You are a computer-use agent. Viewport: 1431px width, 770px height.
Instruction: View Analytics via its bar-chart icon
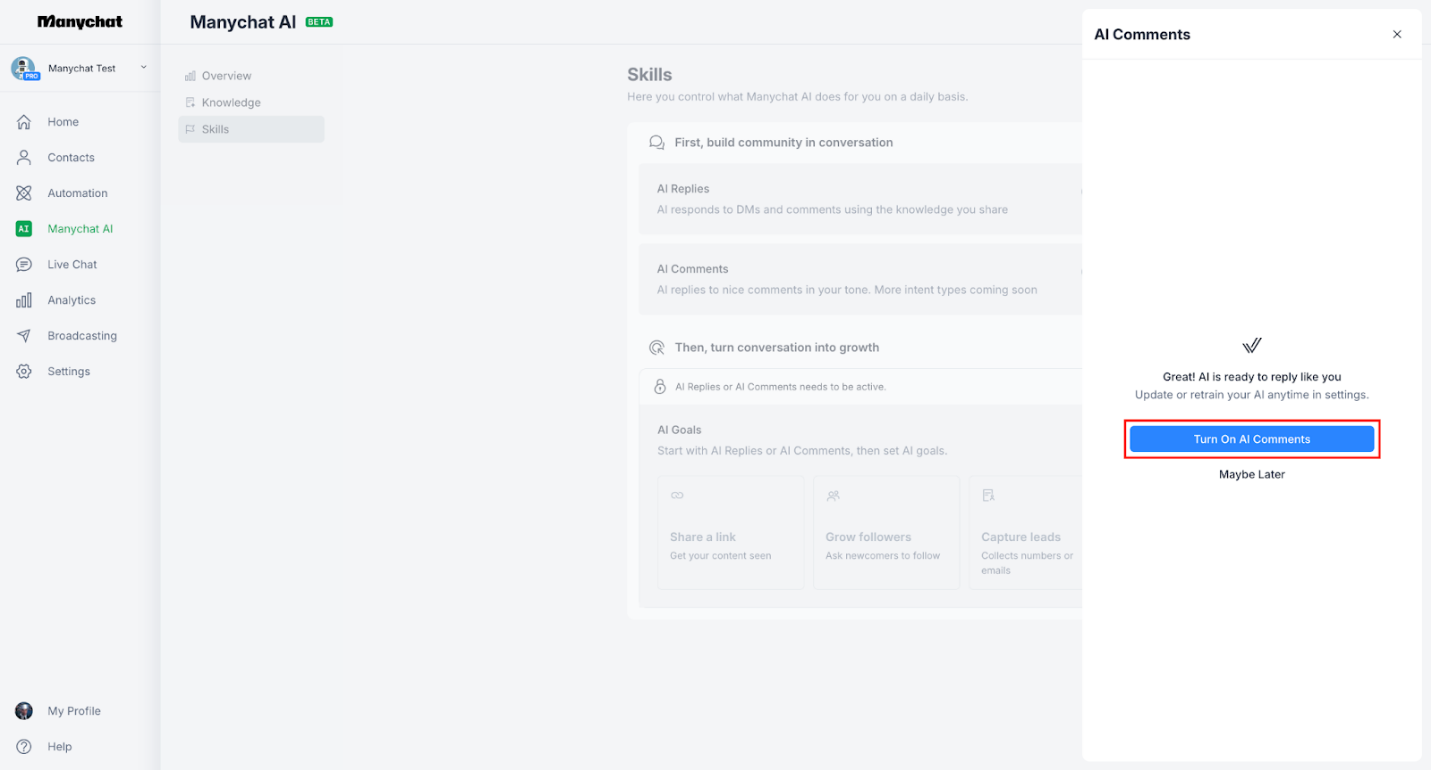click(23, 300)
